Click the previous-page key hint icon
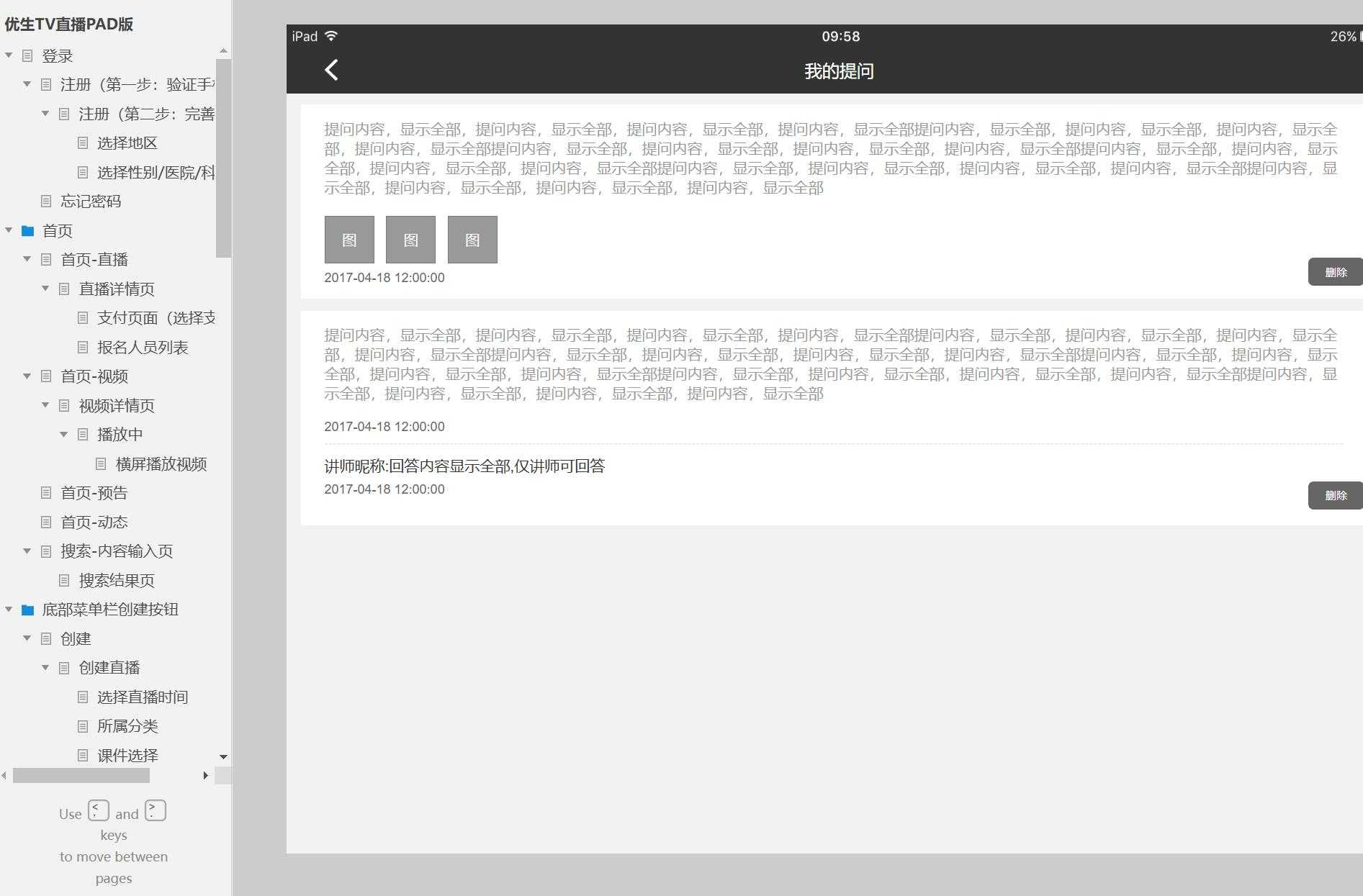 [99, 810]
